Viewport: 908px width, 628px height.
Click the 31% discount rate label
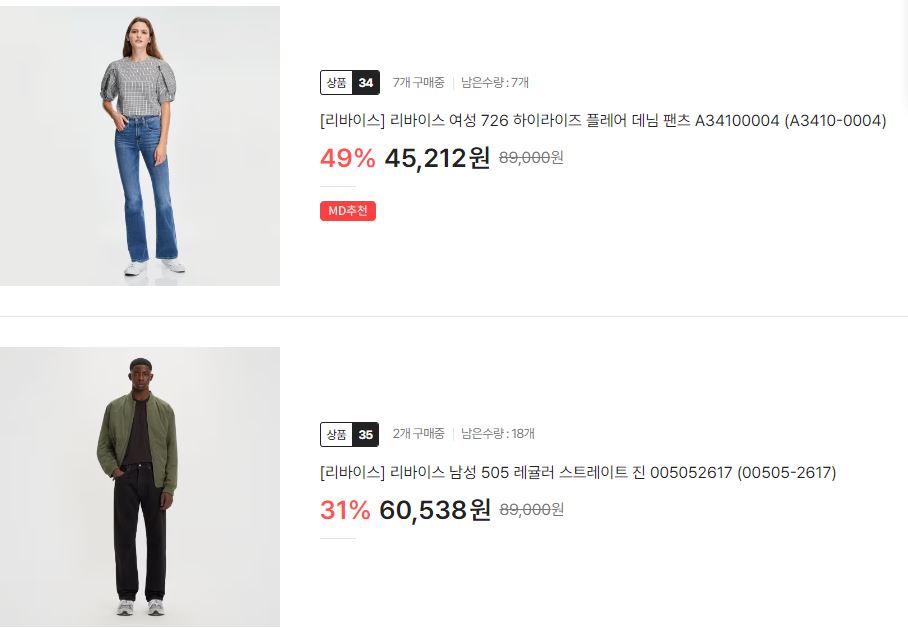click(x=345, y=510)
